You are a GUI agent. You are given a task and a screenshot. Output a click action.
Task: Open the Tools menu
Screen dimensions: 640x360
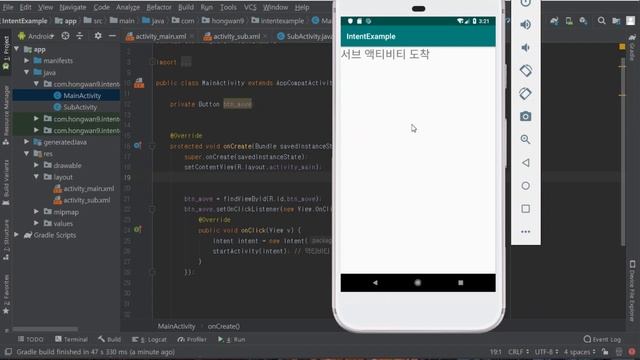coord(228,7)
